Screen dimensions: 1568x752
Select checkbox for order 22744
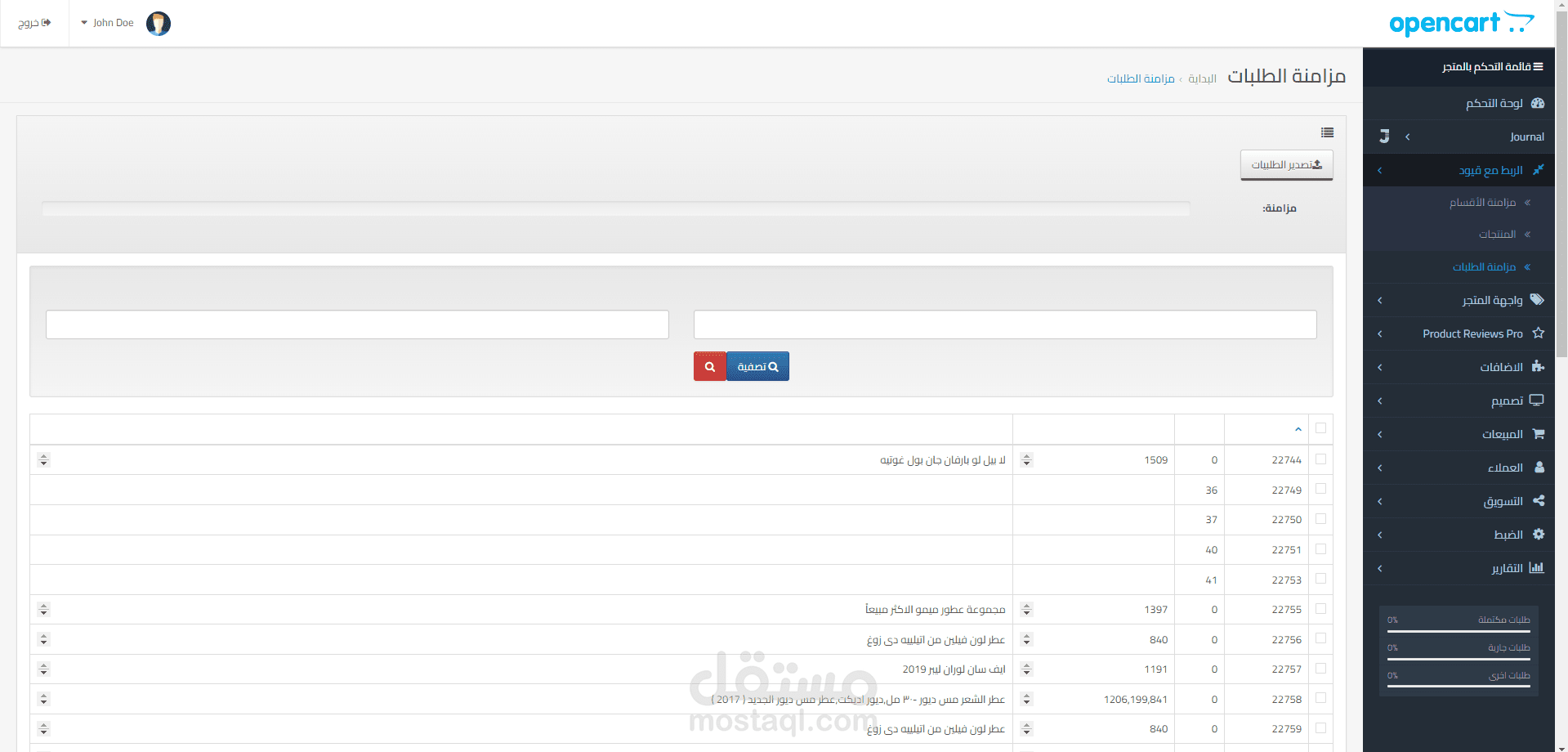point(1320,459)
